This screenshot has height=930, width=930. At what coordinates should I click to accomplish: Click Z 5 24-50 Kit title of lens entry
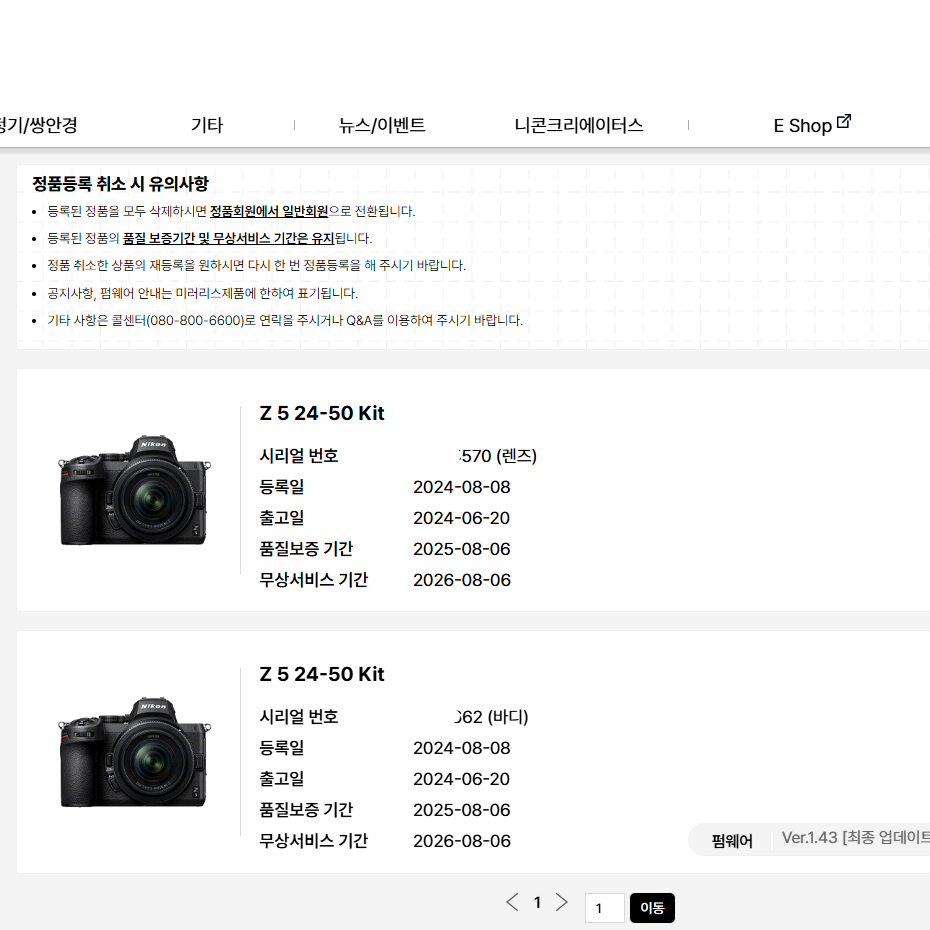pyautogui.click(x=322, y=413)
